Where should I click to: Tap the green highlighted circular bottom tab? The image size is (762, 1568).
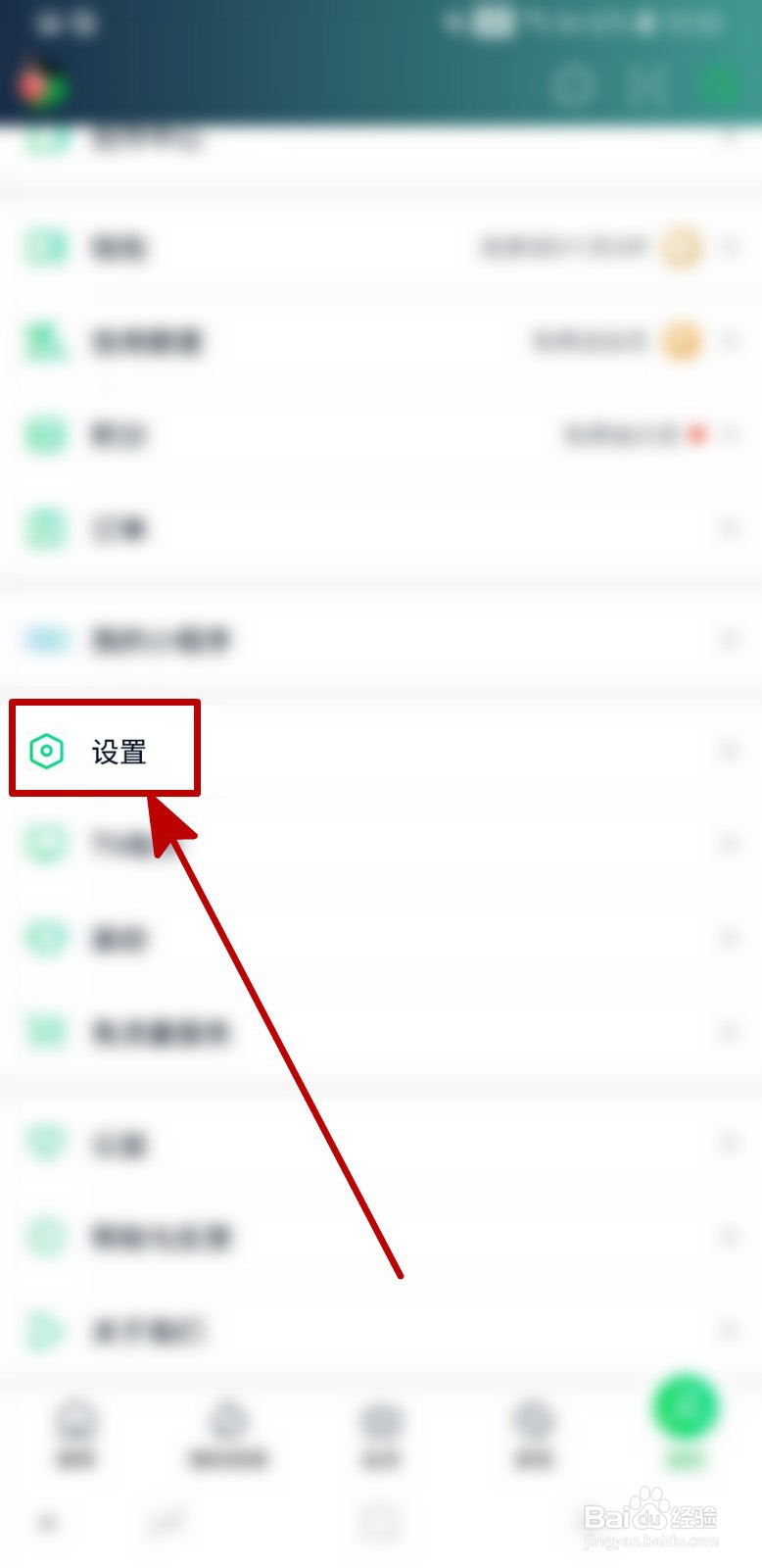pyautogui.click(x=686, y=1407)
